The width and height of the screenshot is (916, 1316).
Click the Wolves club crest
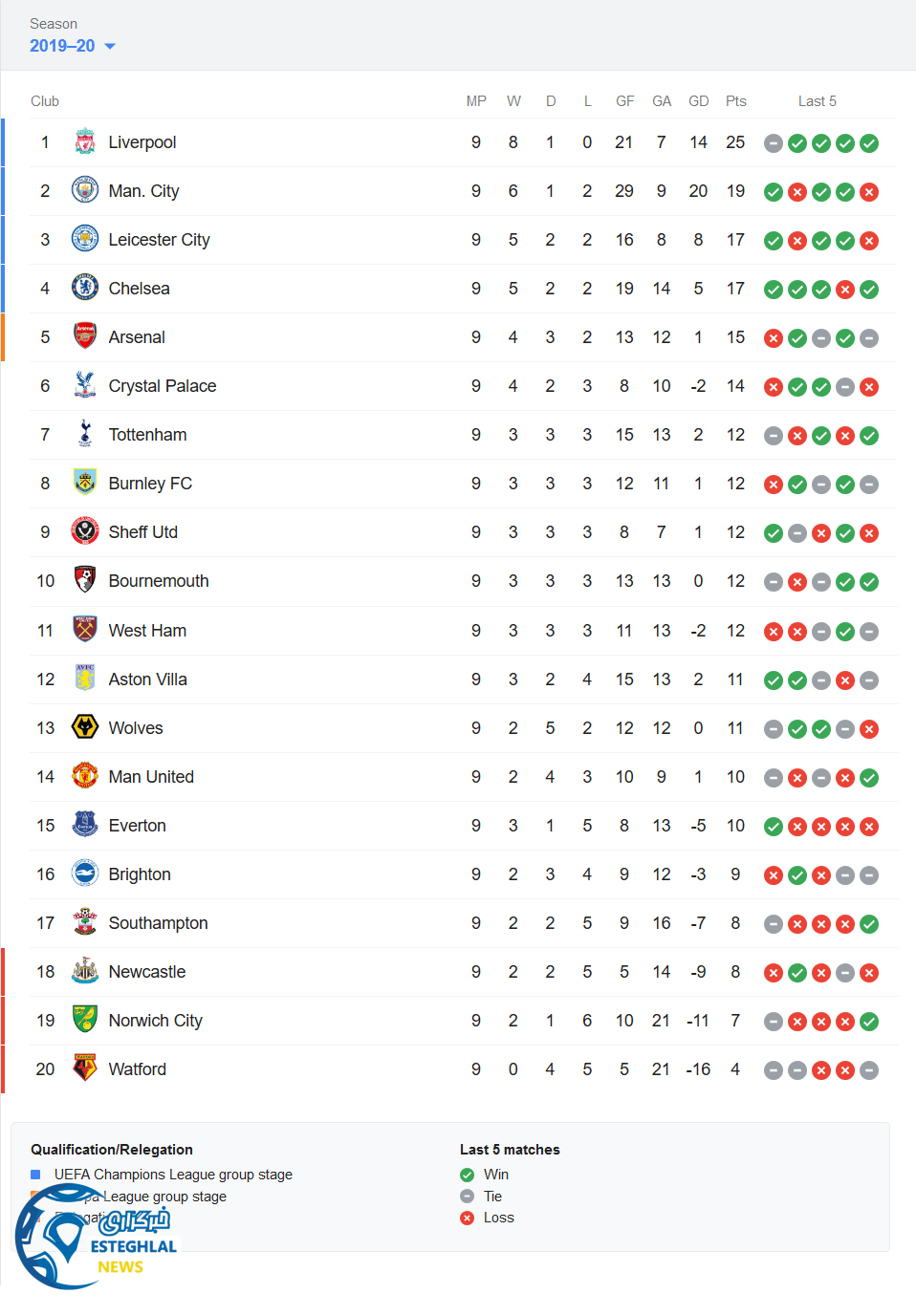tap(85, 728)
